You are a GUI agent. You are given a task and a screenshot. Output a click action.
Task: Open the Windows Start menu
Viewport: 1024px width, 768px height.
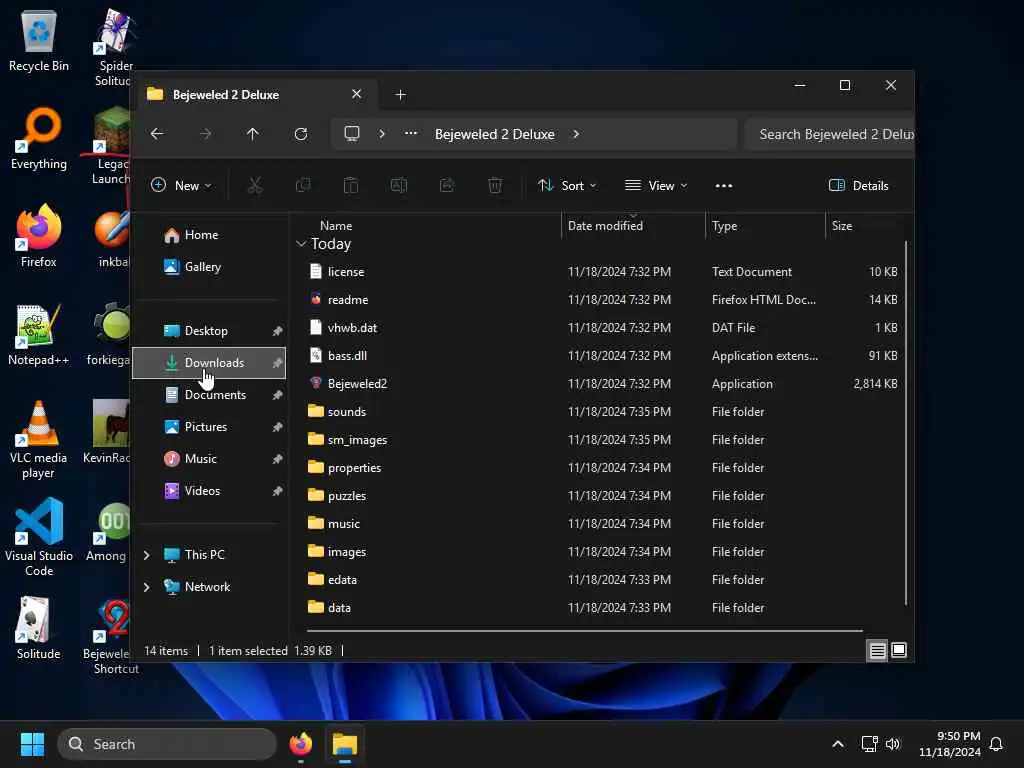pos(32,744)
